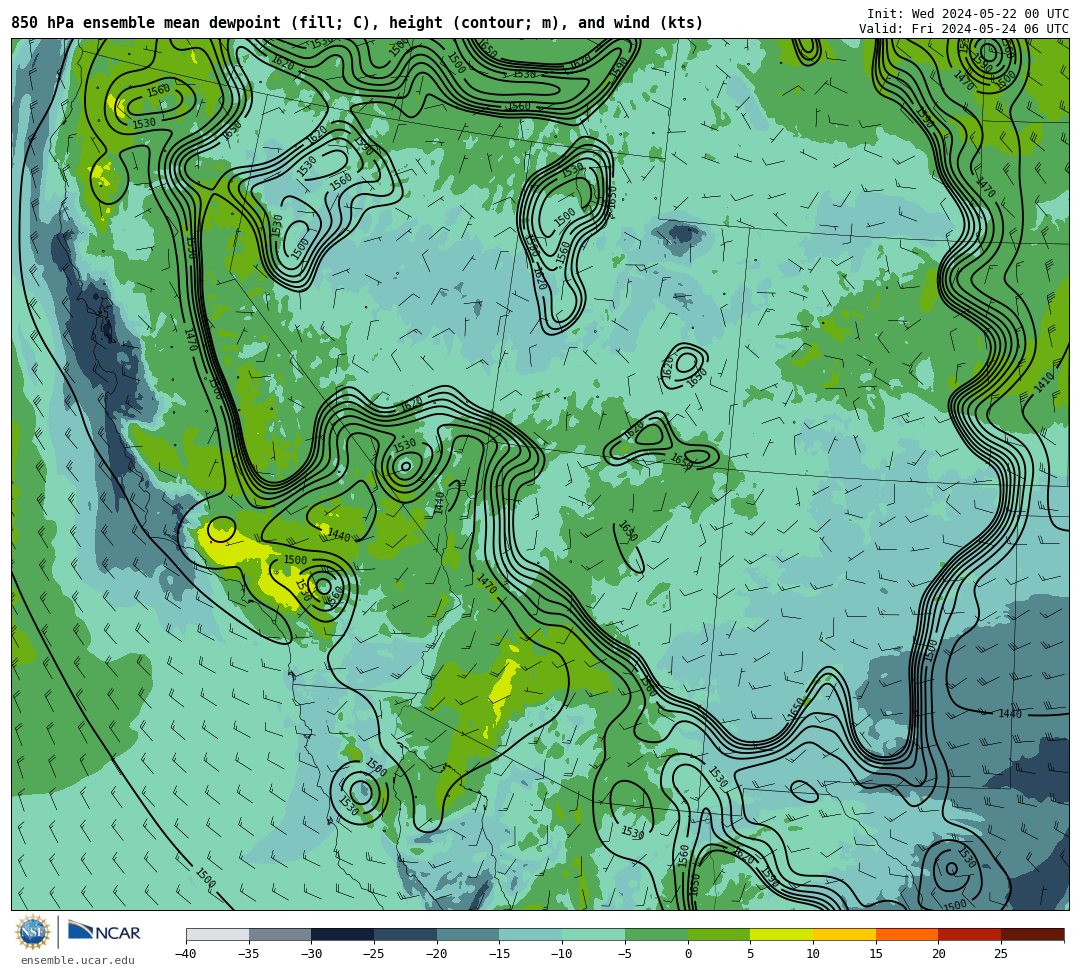Click the '-5' colorbar tick label
The width and height of the screenshot is (1080, 973).
pos(625,954)
